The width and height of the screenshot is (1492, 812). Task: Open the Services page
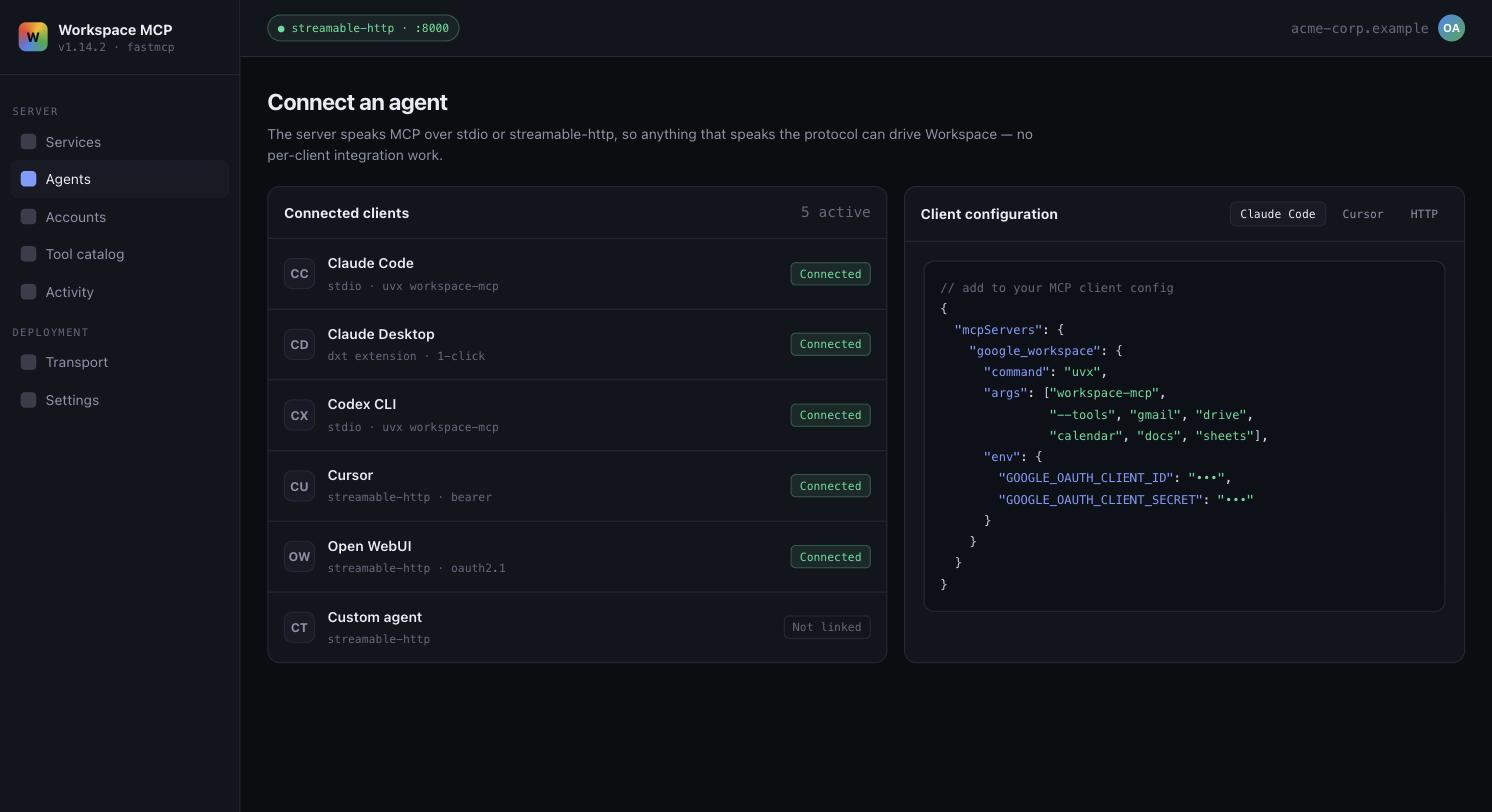(x=120, y=142)
